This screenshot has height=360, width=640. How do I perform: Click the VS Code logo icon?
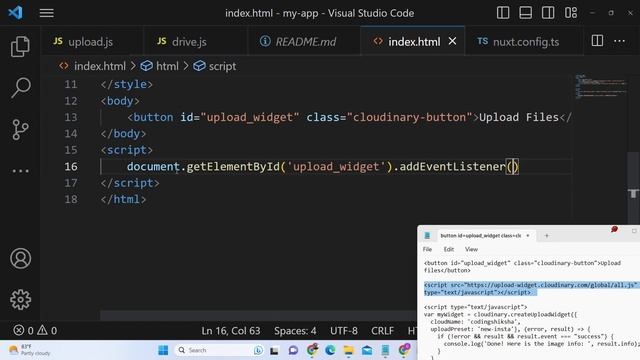point(16,13)
